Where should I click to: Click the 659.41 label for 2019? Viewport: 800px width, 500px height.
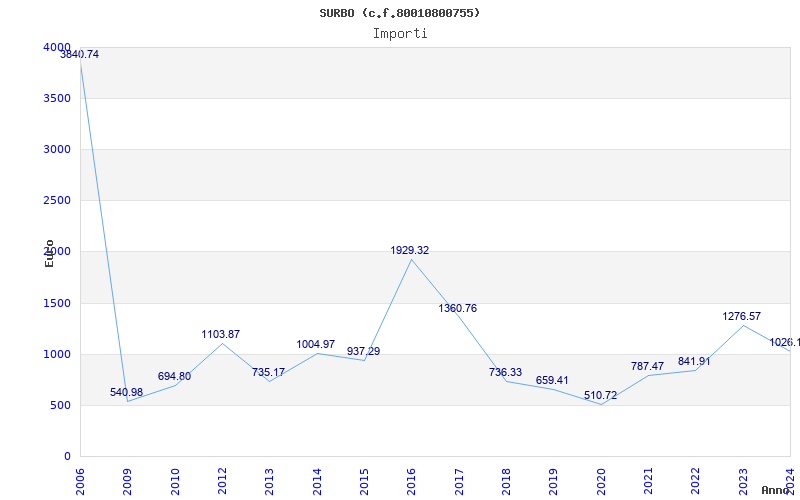point(553,381)
